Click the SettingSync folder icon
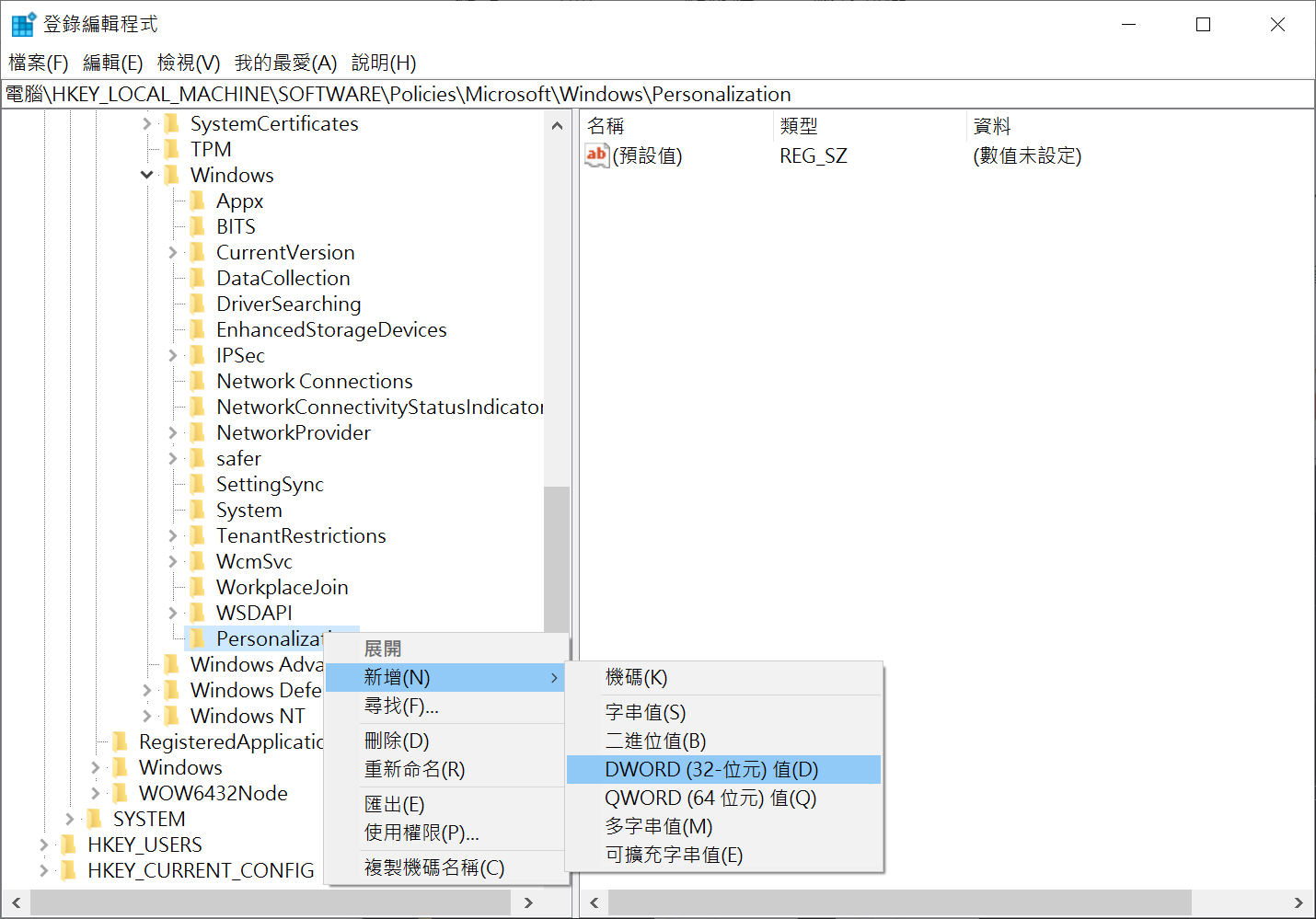 click(198, 484)
